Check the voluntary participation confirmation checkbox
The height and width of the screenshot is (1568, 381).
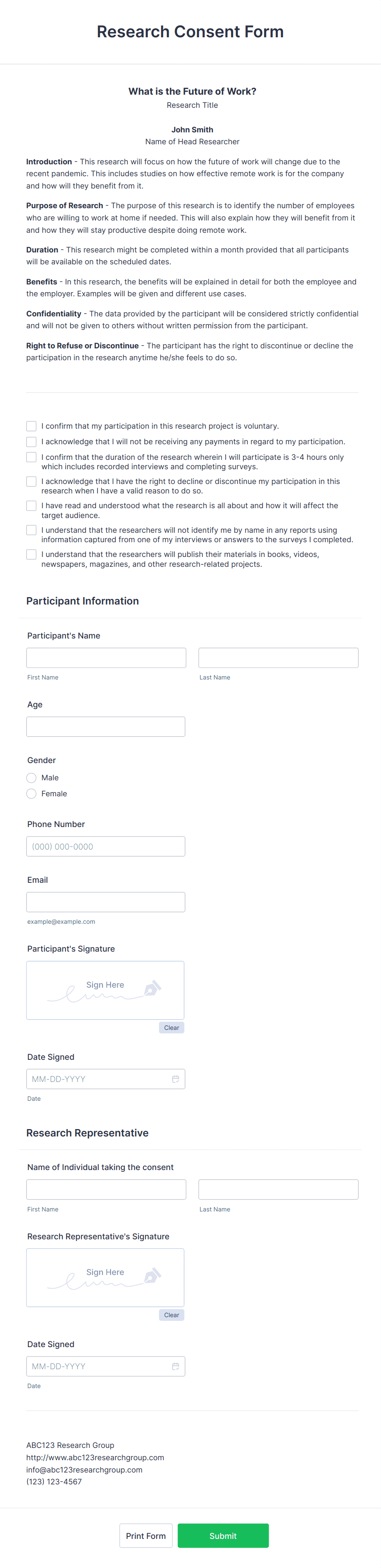[31, 426]
